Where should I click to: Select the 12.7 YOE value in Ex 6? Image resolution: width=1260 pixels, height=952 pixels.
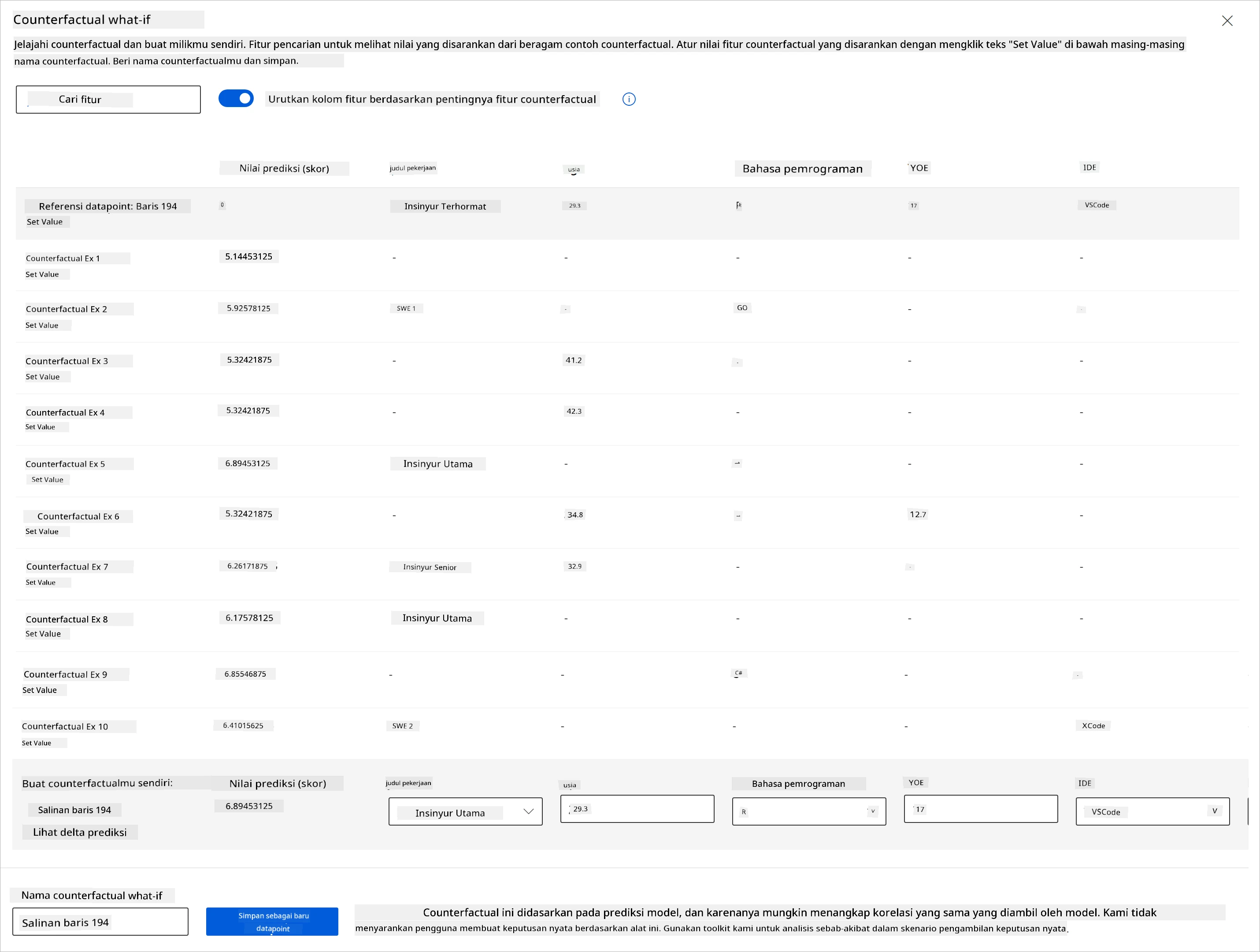(918, 515)
